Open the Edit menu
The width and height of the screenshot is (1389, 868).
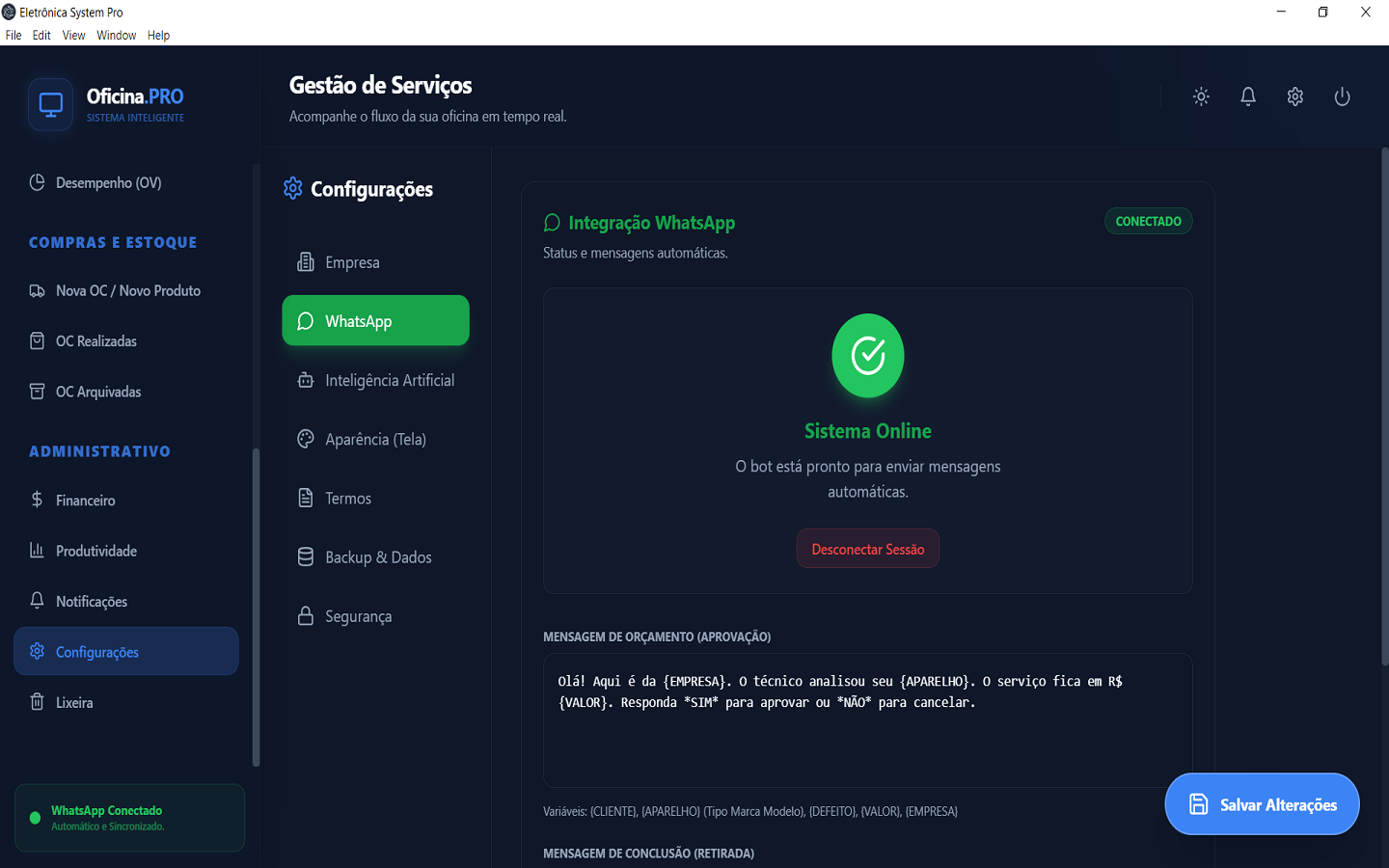click(41, 35)
